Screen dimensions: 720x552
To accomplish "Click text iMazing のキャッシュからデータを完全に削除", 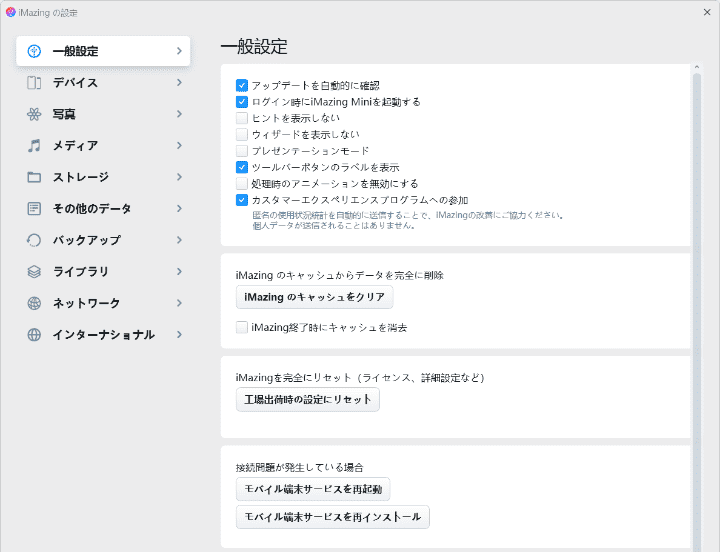I will click(340, 276).
